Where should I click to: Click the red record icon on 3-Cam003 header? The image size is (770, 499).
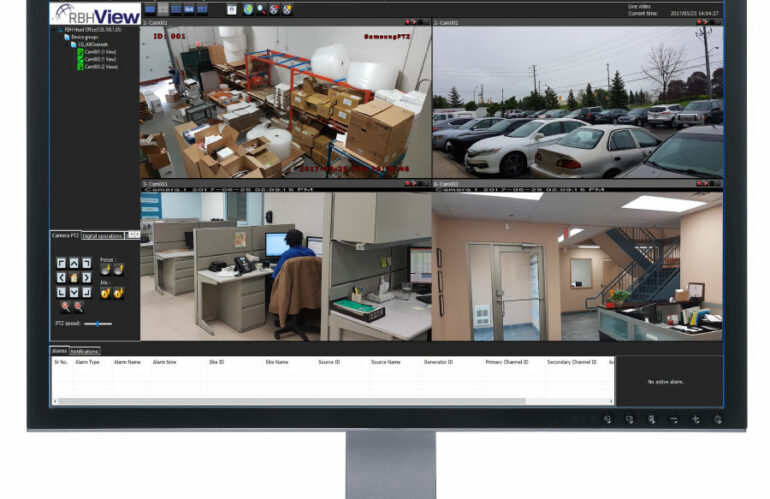pos(407,183)
